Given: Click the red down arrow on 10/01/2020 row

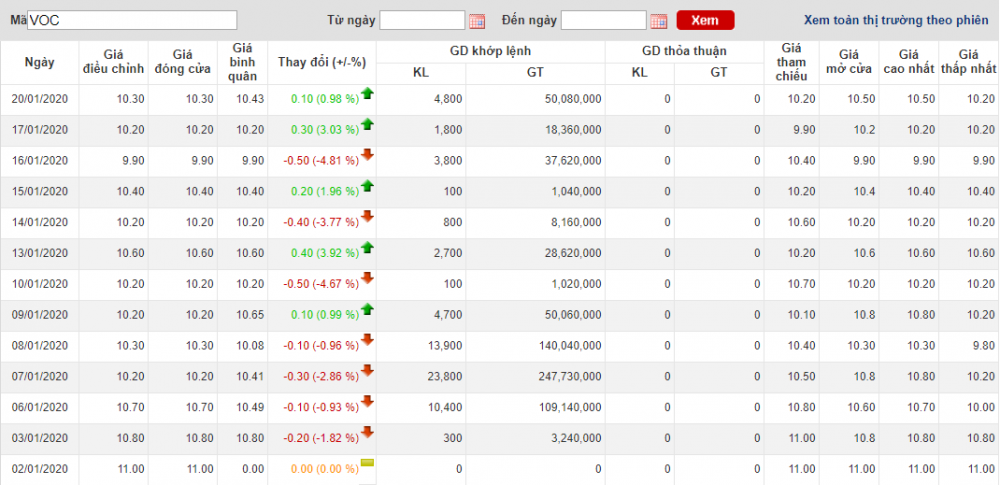Looking at the screenshot, I should (367, 278).
